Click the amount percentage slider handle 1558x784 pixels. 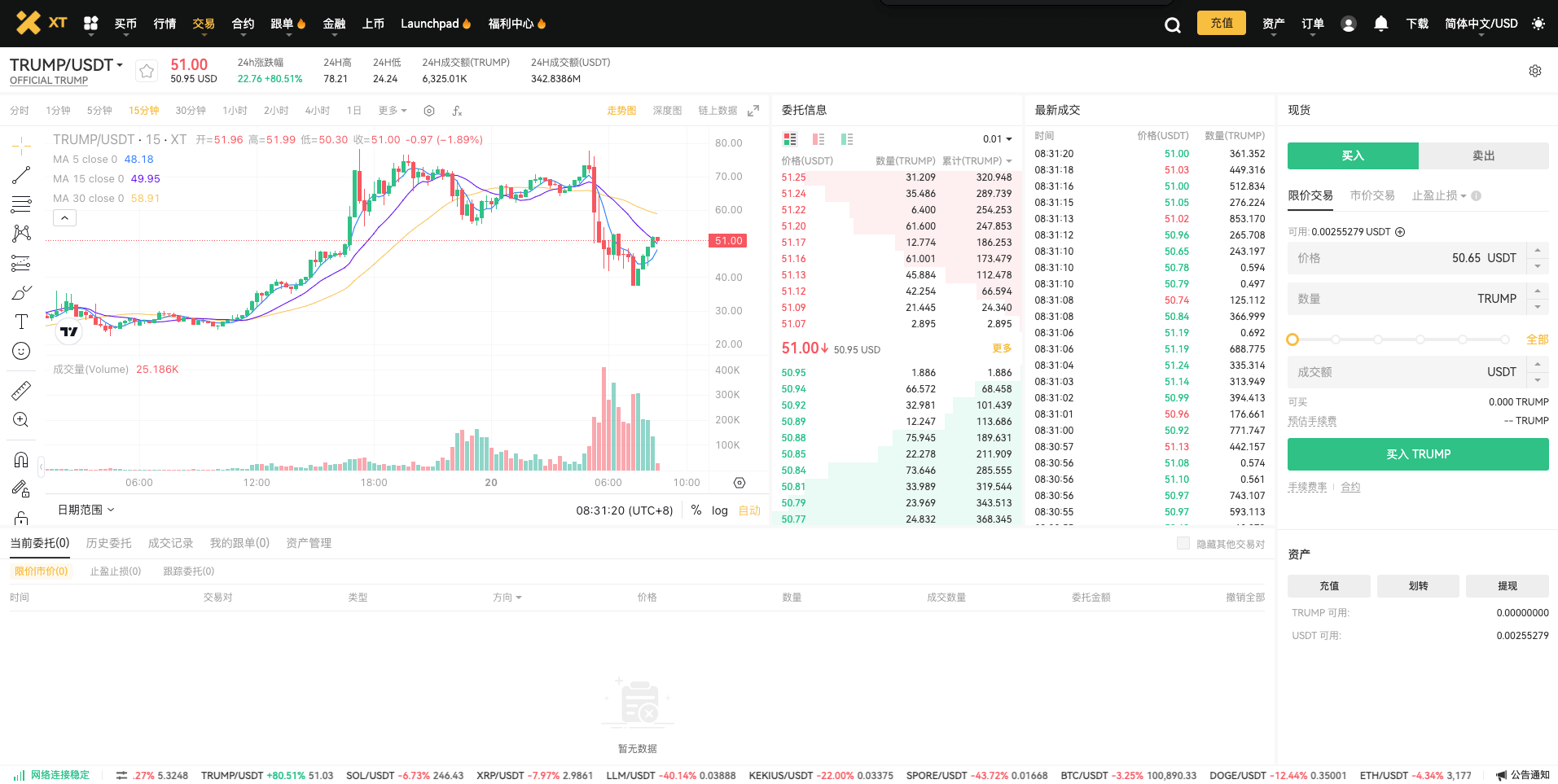(1292, 339)
